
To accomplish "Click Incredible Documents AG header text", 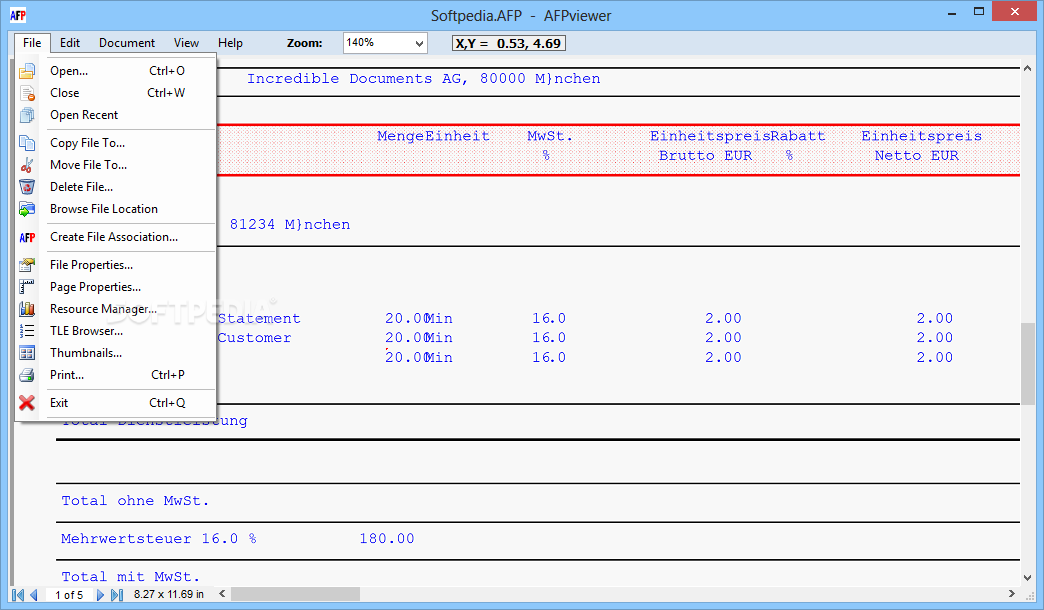I will [423, 79].
